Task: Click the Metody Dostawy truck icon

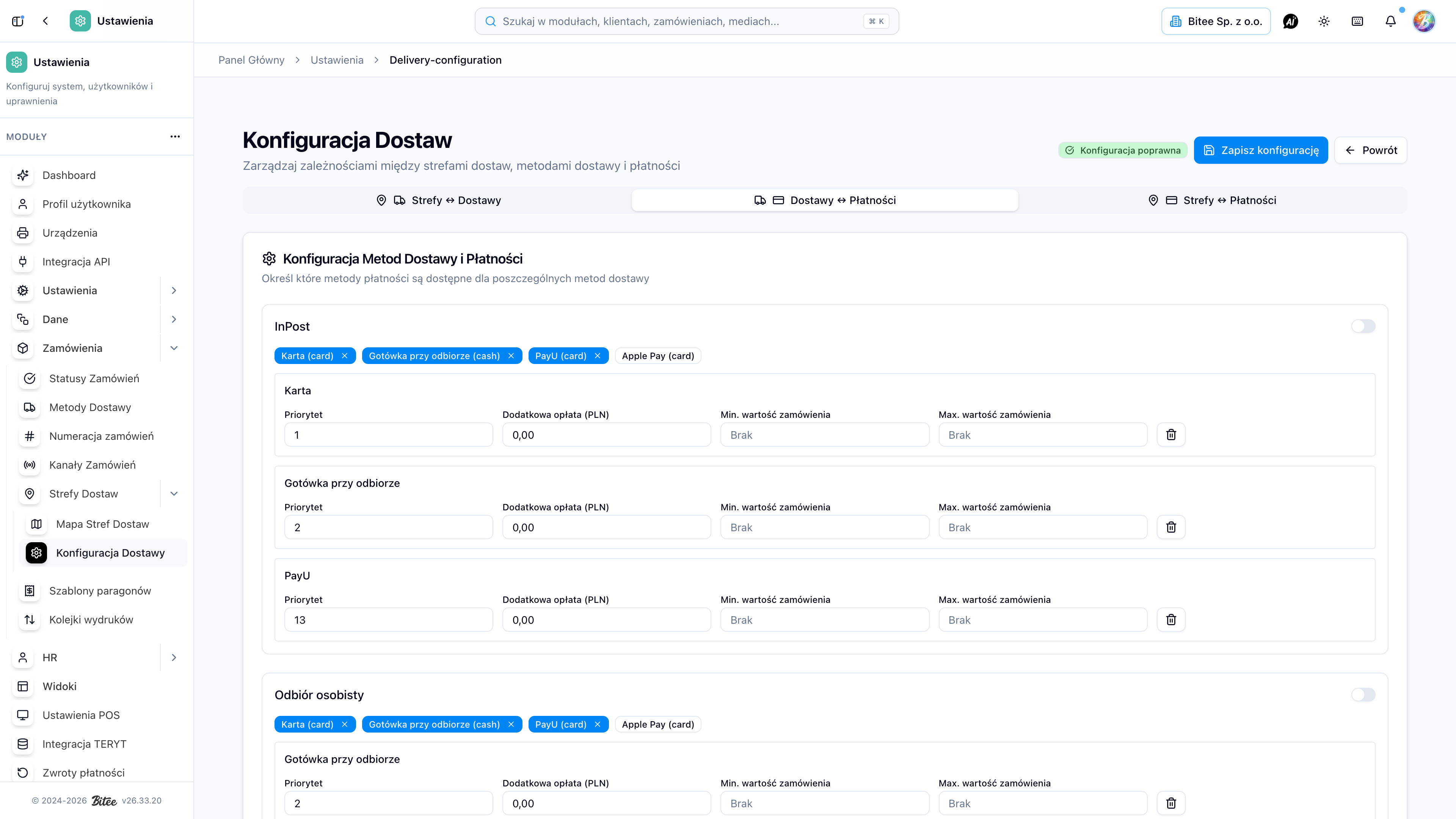Action: click(x=30, y=408)
